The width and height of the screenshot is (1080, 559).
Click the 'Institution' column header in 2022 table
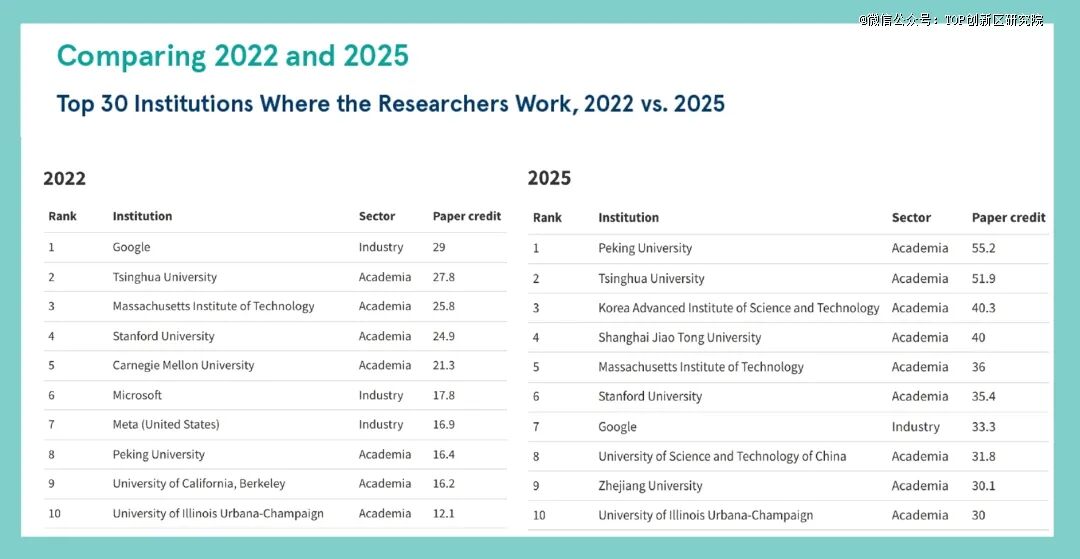pyautogui.click(x=143, y=216)
